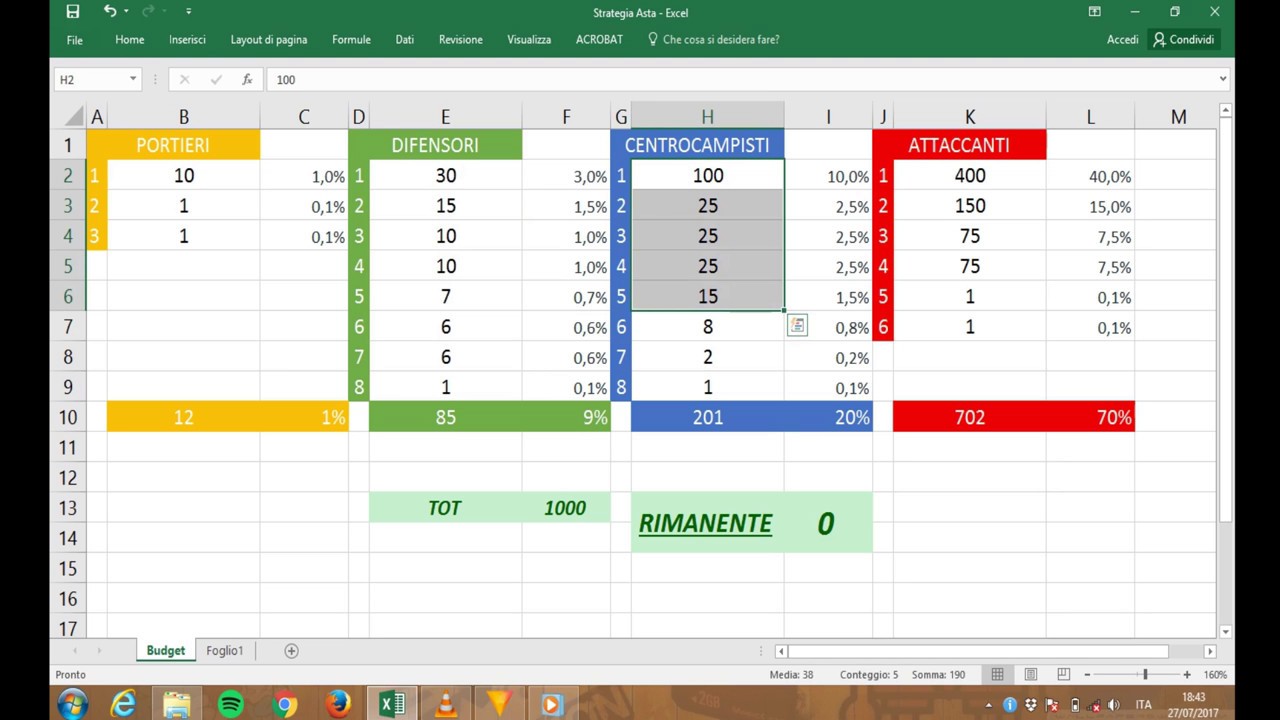The image size is (1280, 720).
Task: Click the zoom slider handle
Action: pos(1145,675)
